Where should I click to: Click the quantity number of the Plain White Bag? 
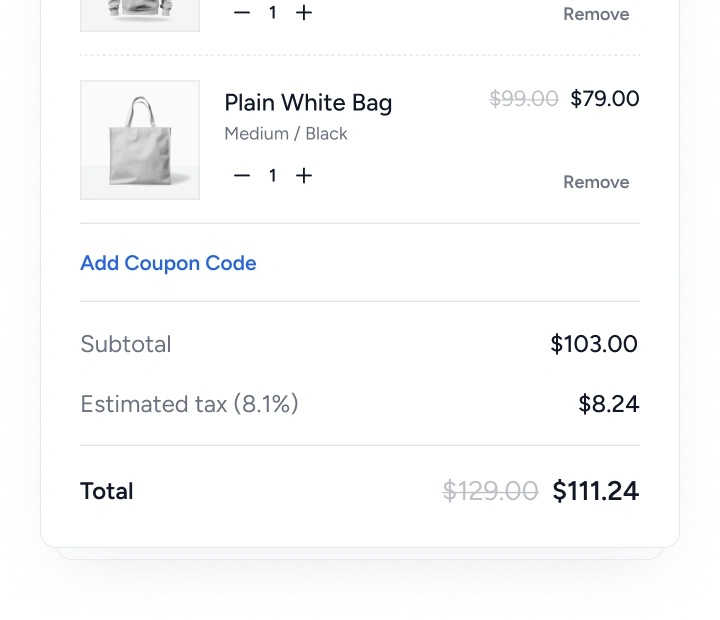click(272, 176)
